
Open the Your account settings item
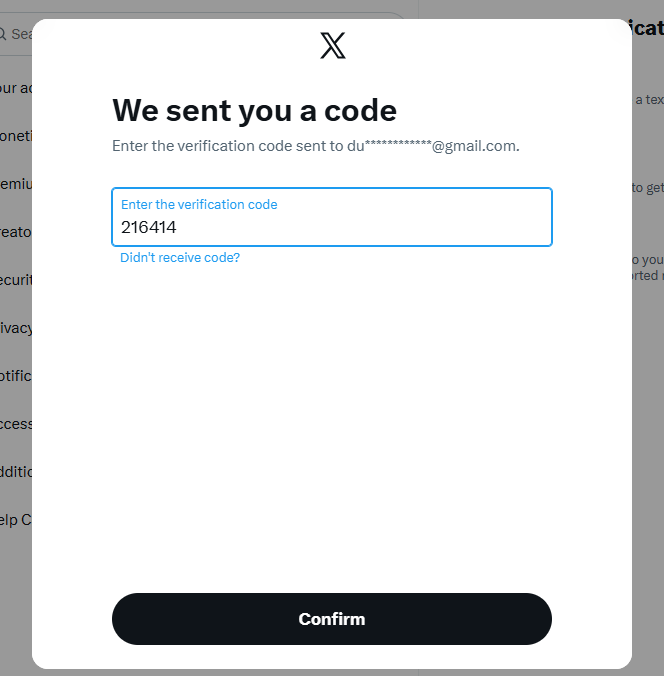point(15,88)
